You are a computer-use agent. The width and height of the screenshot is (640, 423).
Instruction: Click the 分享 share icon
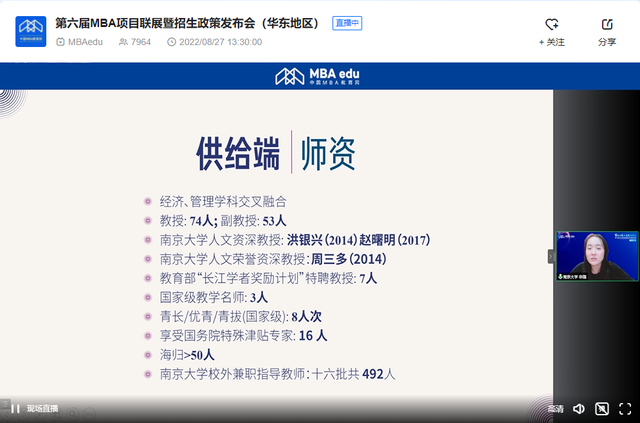pyautogui.click(x=607, y=24)
